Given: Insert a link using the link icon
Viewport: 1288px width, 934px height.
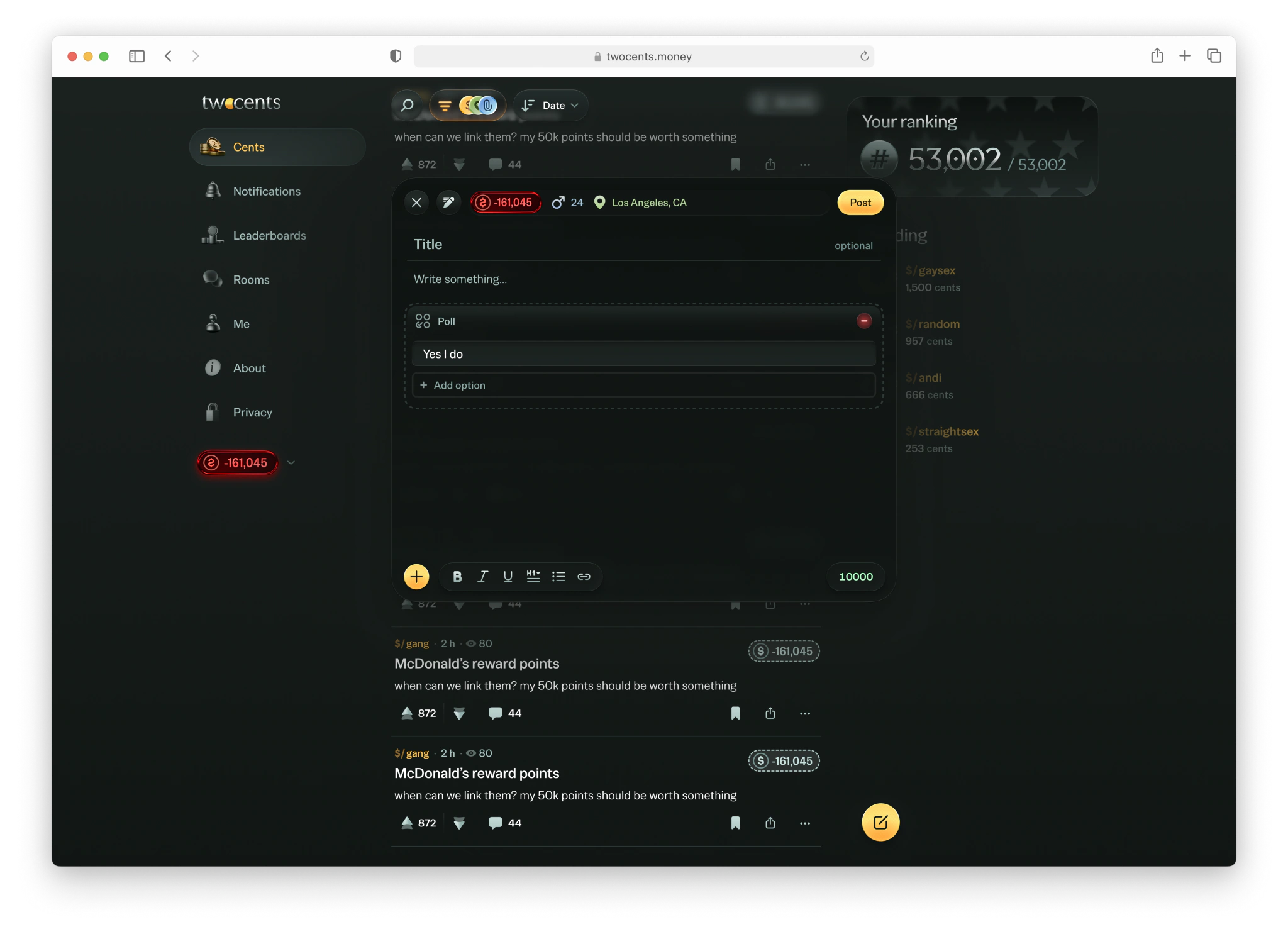Looking at the screenshot, I should pyautogui.click(x=584, y=576).
